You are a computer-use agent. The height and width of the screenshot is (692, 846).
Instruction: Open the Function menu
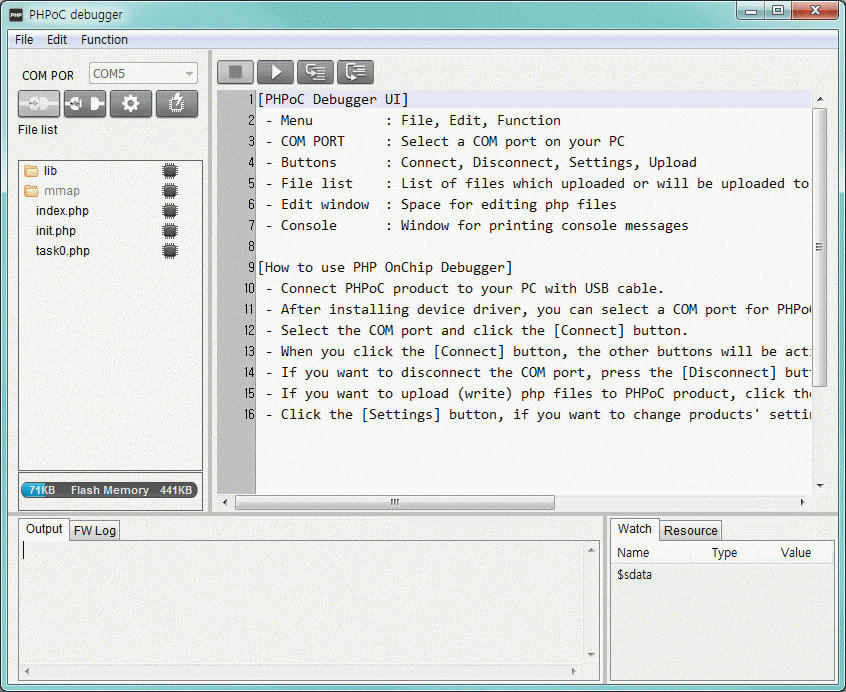(x=104, y=39)
